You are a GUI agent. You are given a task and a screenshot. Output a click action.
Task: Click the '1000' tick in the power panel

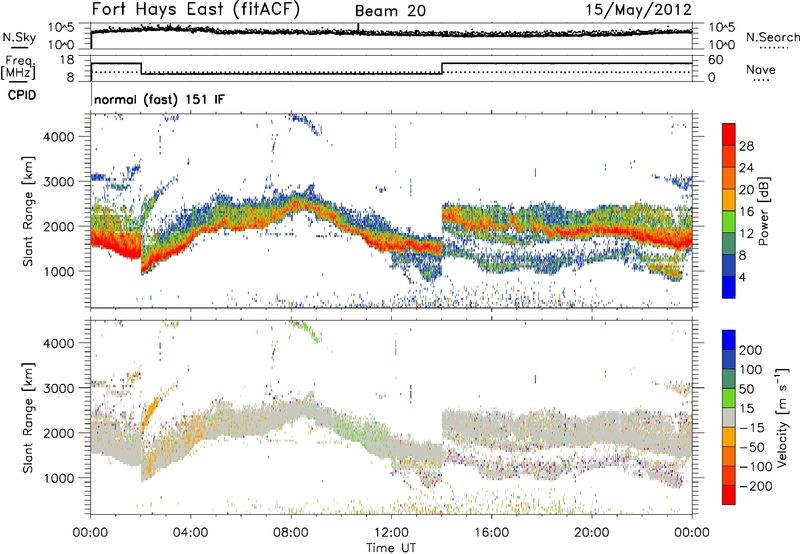pyautogui.click(x=59, y=271)
